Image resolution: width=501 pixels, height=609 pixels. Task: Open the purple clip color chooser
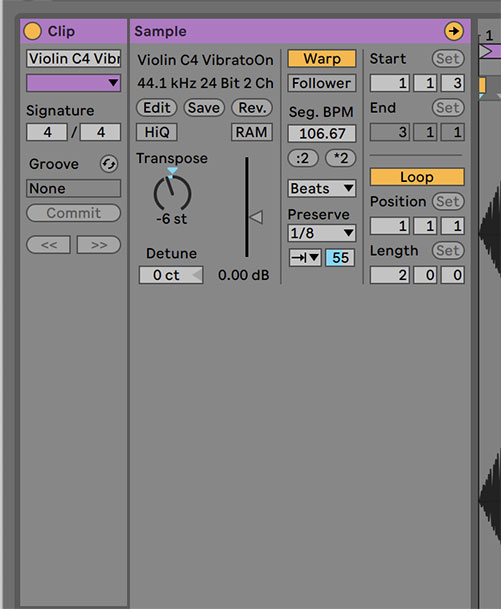[73, 83]
